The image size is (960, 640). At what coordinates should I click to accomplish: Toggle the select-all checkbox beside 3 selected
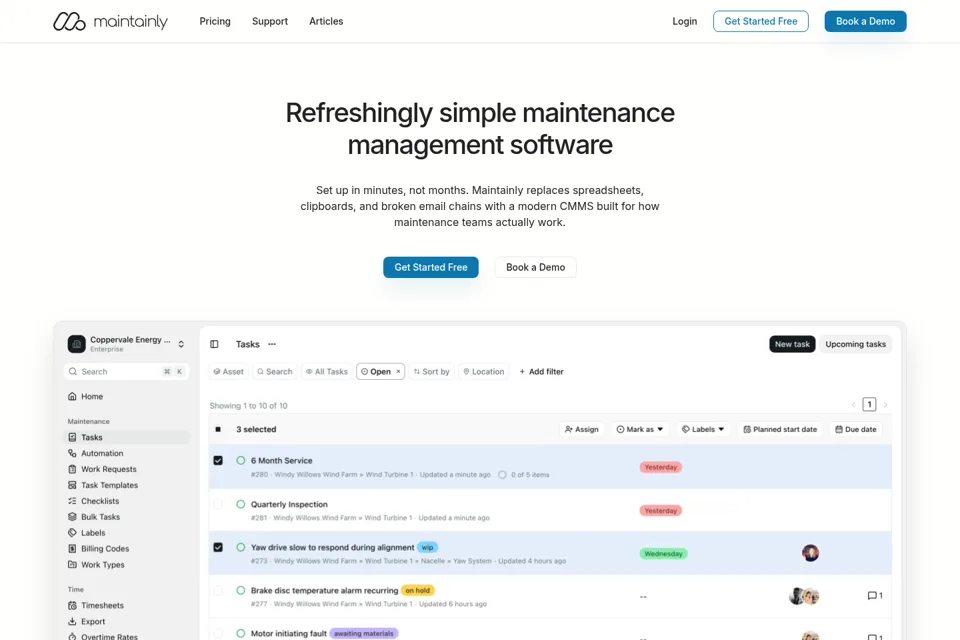tap(218, 429)
